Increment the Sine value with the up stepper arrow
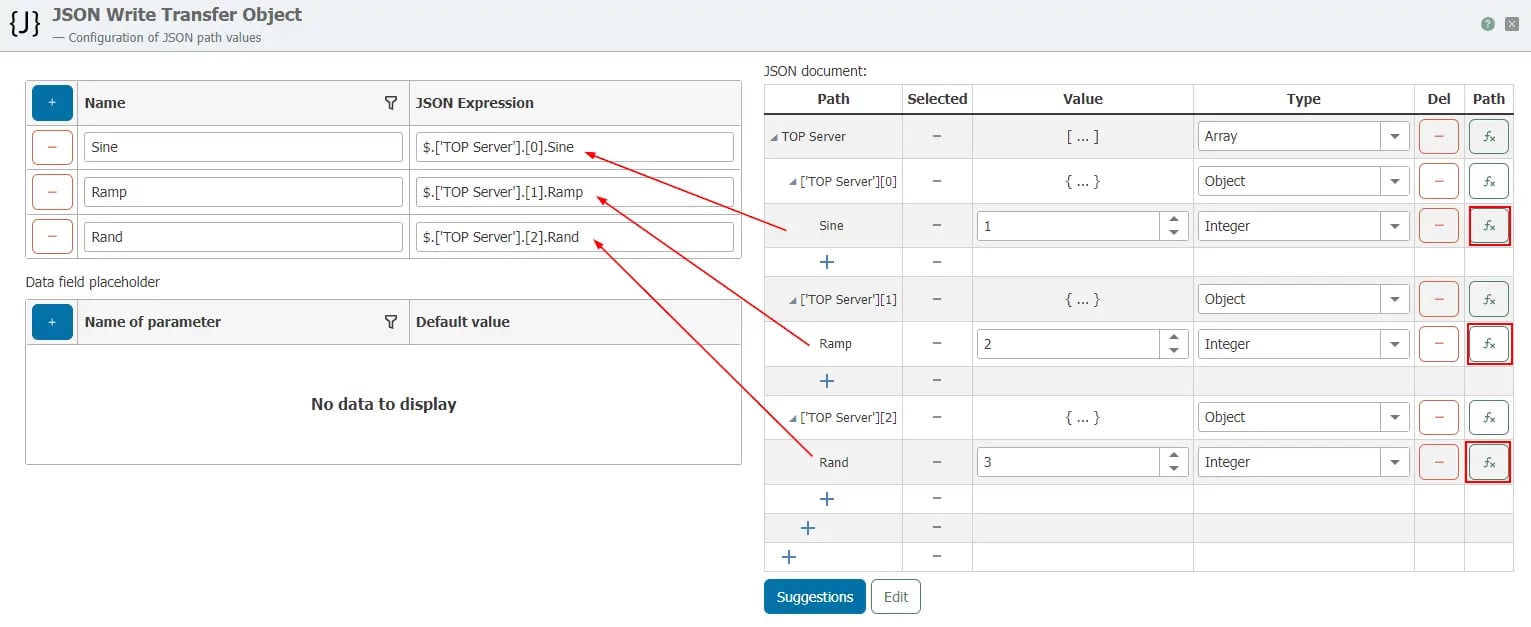This screenshot has width=1531, height=627. [1173, 220]
